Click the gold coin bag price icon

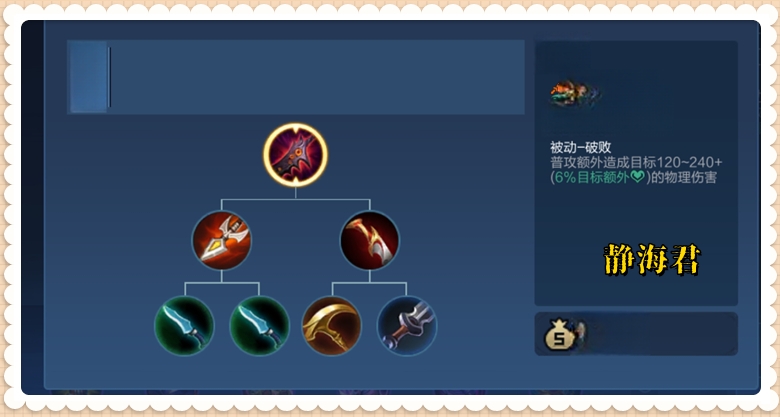pos(560,334)
